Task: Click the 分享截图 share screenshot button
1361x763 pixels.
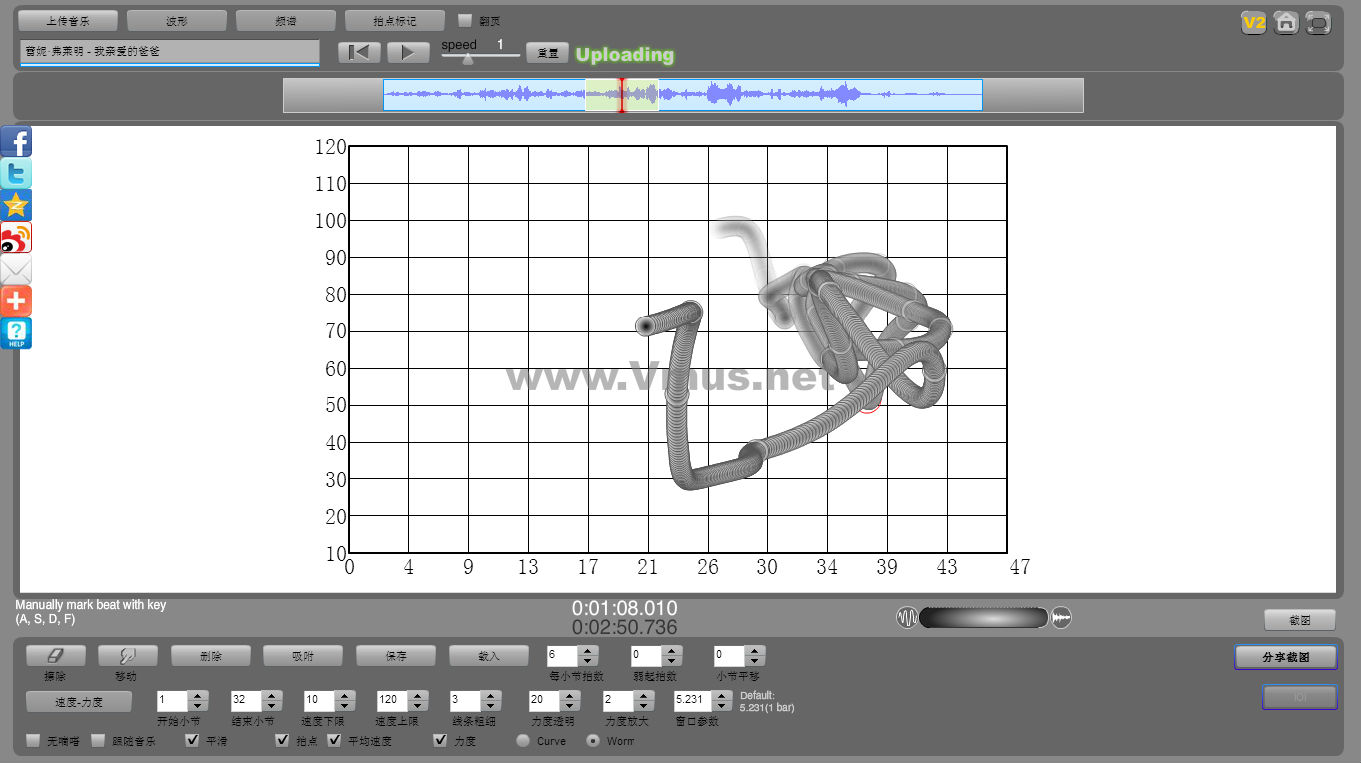Action: point(1285,657)
